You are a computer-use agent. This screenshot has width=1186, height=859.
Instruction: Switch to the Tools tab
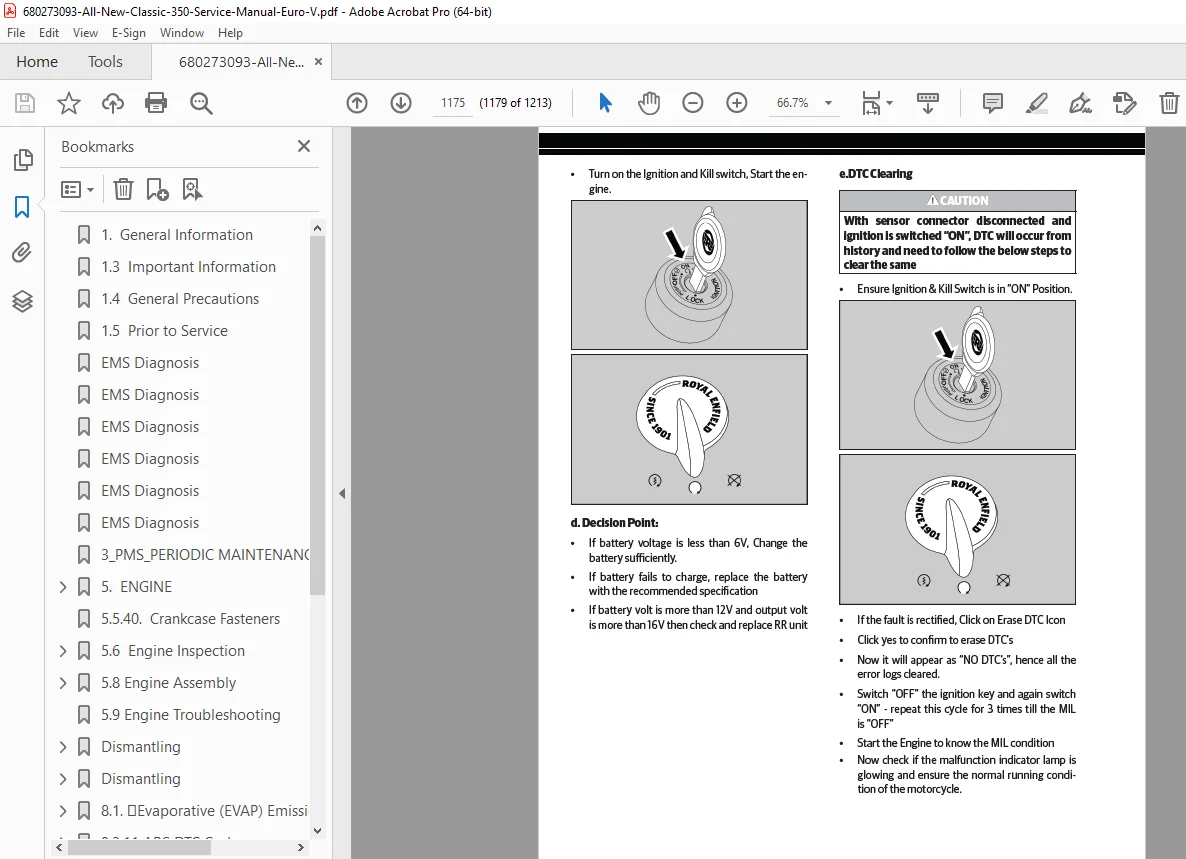104,61
